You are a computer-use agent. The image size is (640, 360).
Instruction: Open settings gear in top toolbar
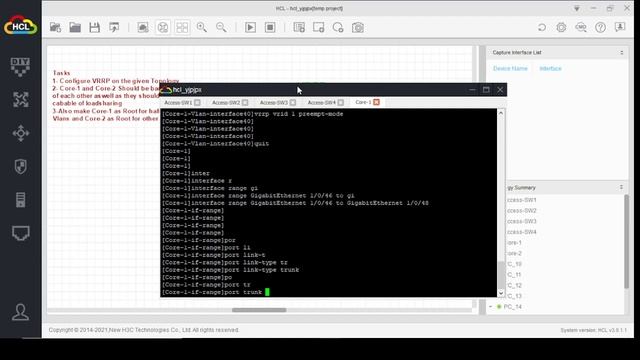coord(561,27)
